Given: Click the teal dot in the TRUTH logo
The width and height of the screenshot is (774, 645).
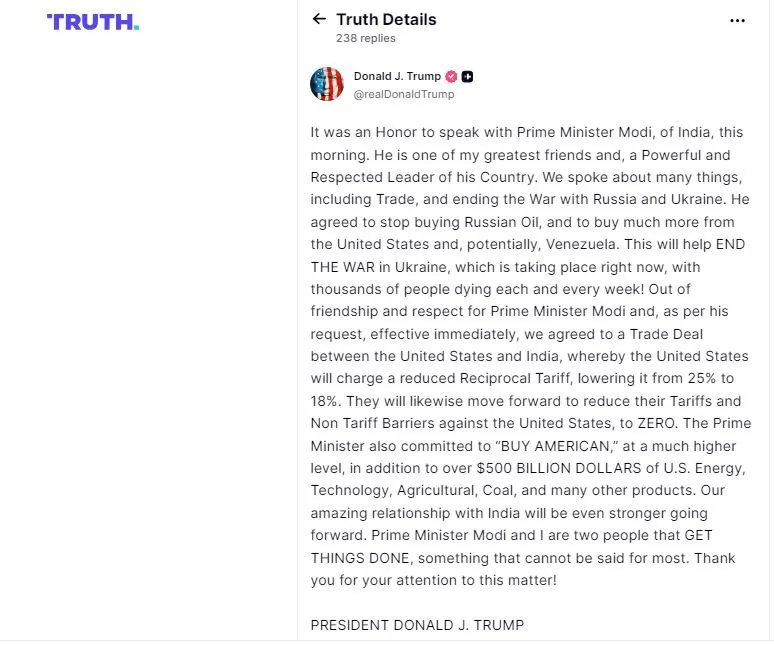Looking at the screenshot, I should coord(136,27).
